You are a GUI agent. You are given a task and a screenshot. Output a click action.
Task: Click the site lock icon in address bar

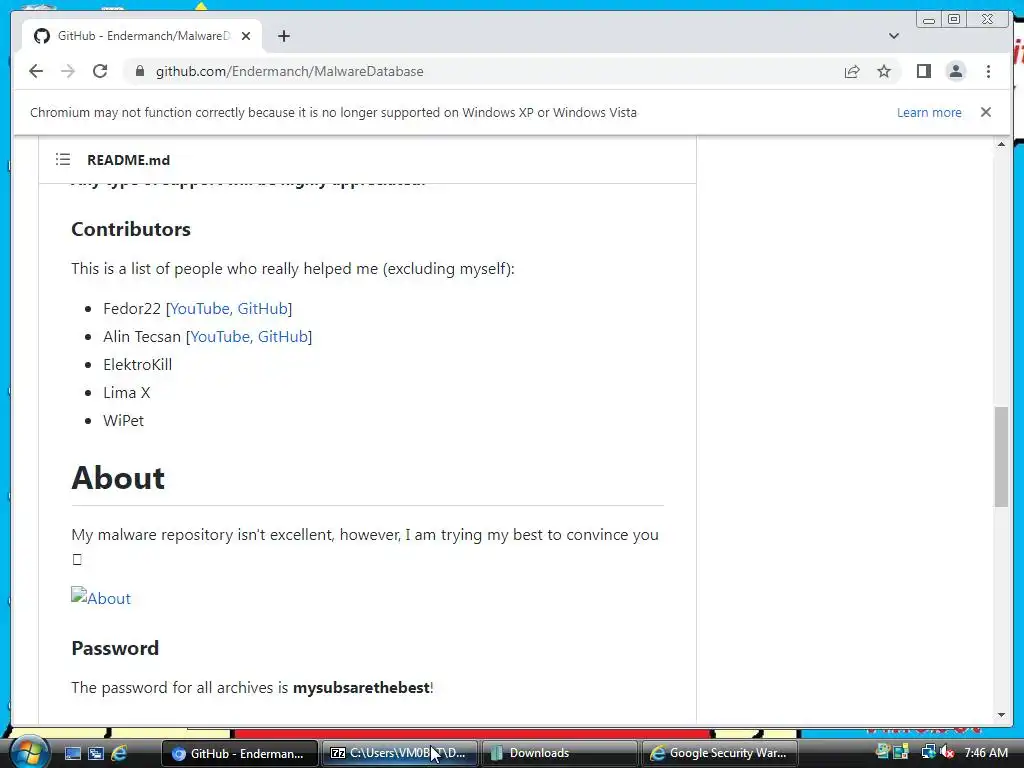coord(139,71)
